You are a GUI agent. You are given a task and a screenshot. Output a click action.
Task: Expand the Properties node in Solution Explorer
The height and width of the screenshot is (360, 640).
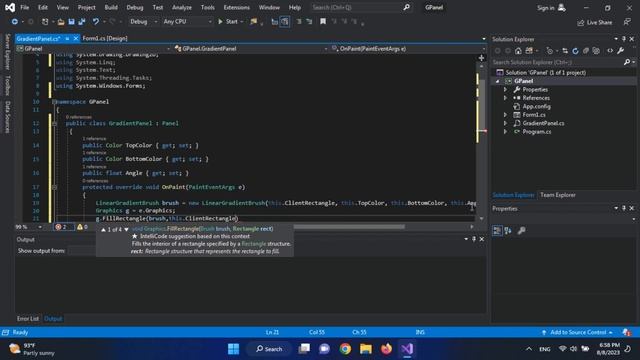coord(505,89)
